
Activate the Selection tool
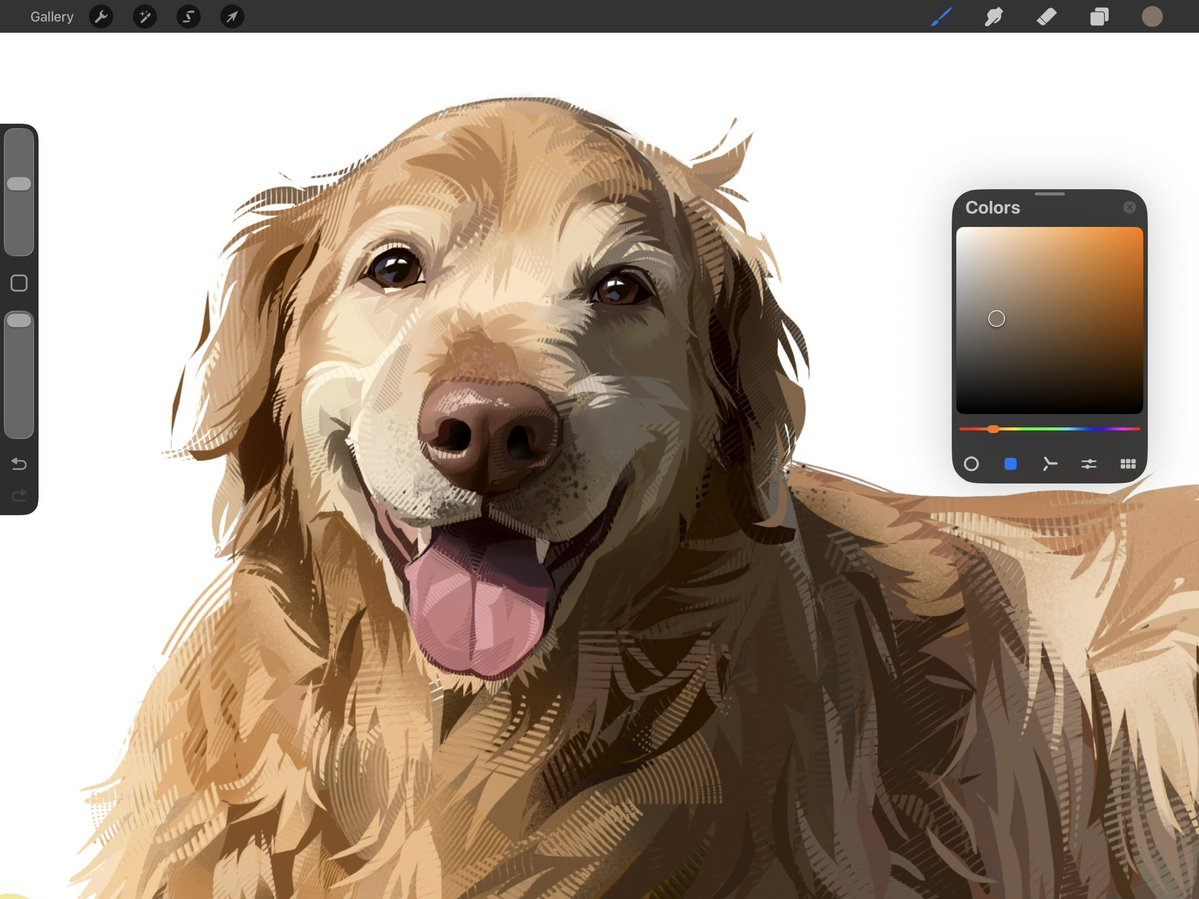pos(188,16)
